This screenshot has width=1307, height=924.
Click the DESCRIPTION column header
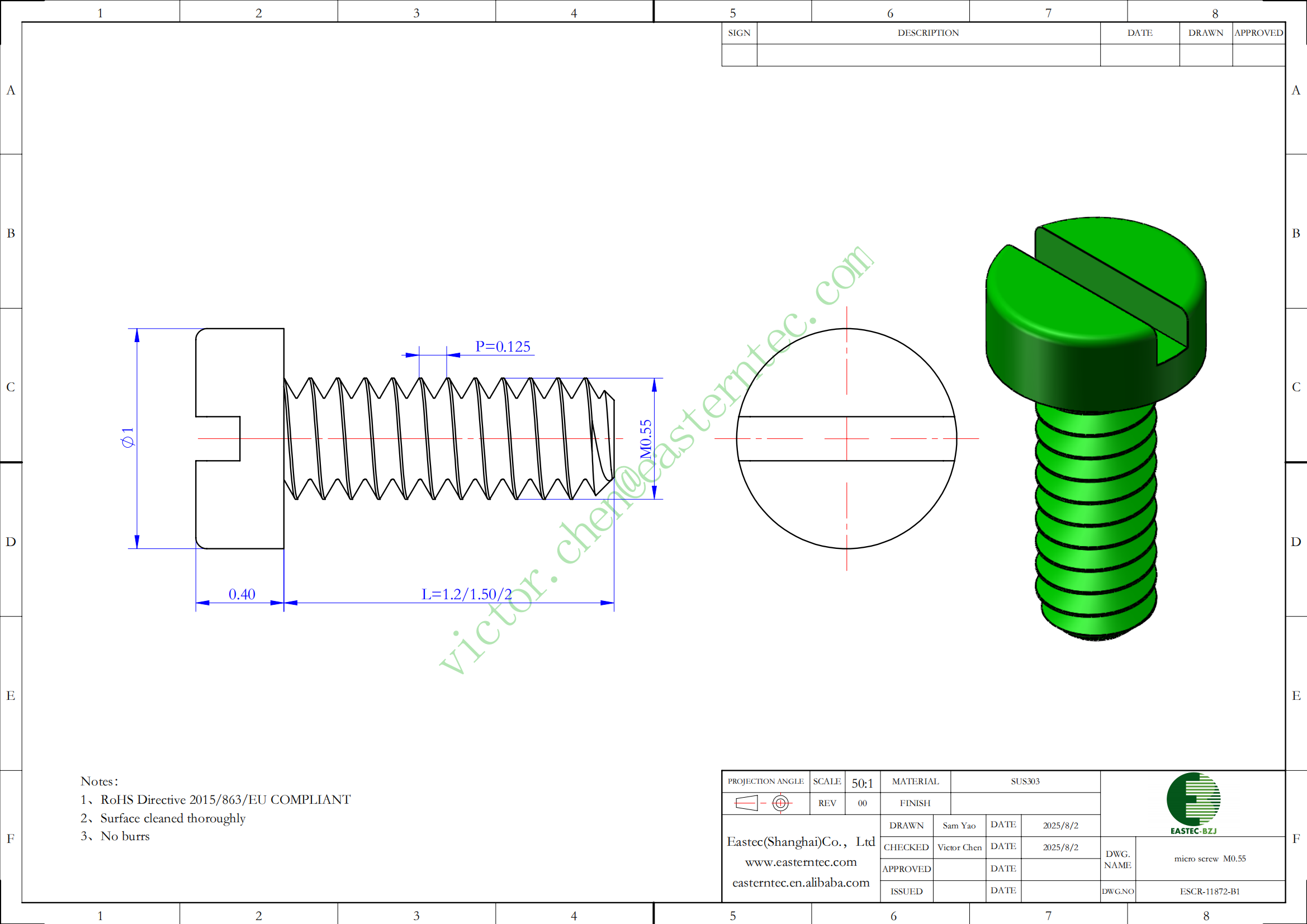(928, 33)
